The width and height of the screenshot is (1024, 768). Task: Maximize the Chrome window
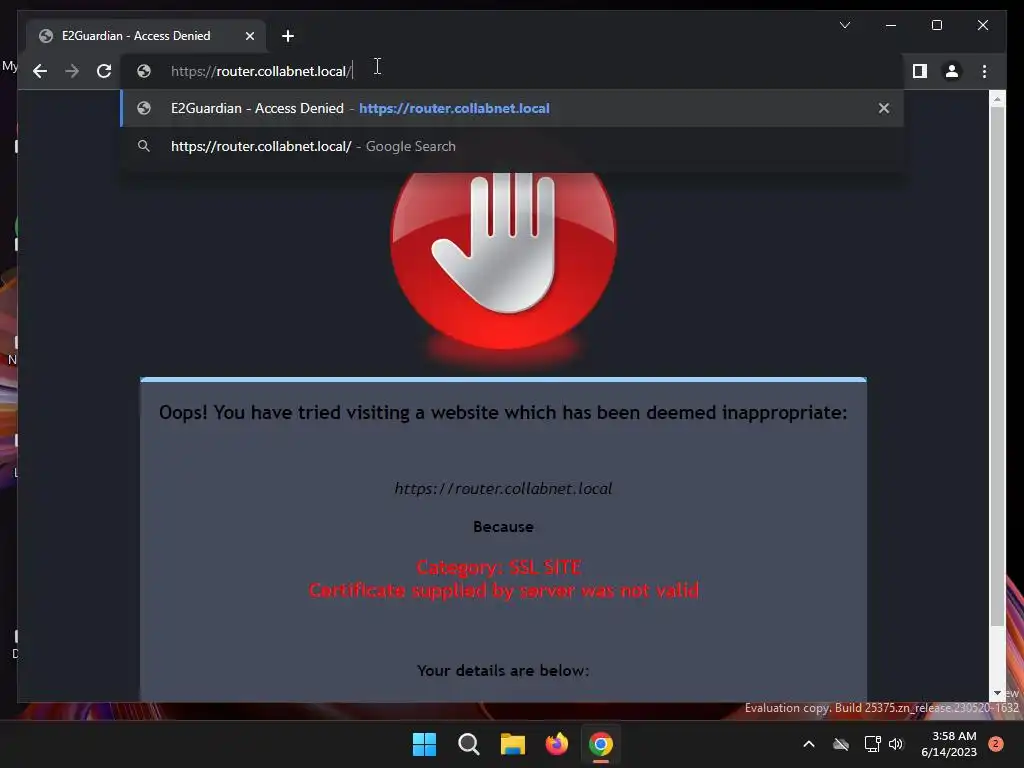936,25
